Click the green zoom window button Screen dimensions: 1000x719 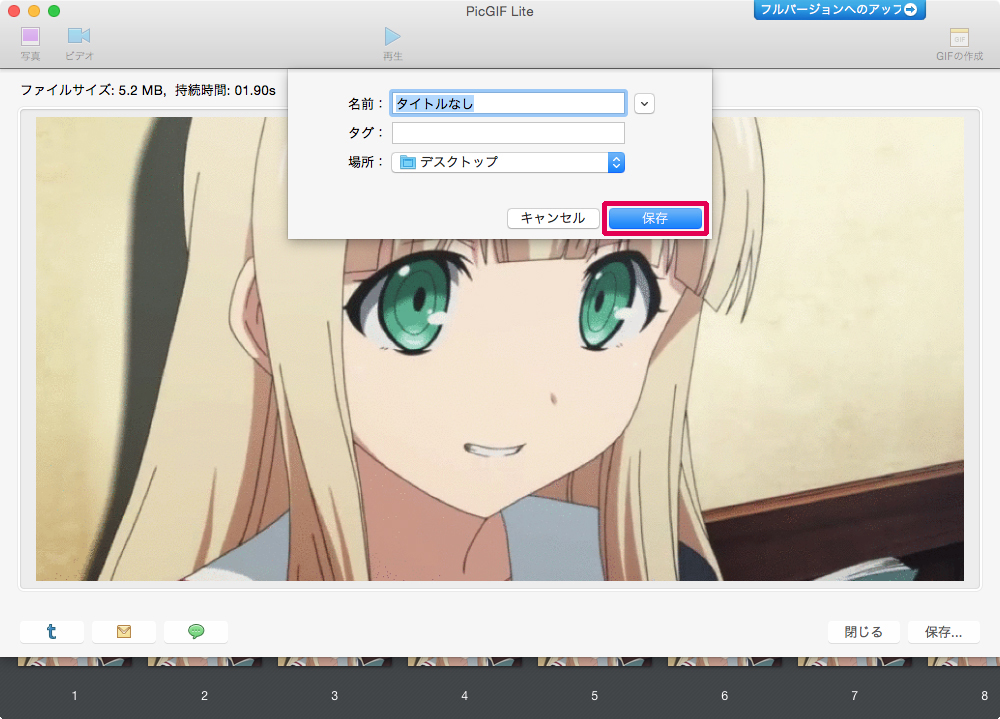(x=54, y=11)
